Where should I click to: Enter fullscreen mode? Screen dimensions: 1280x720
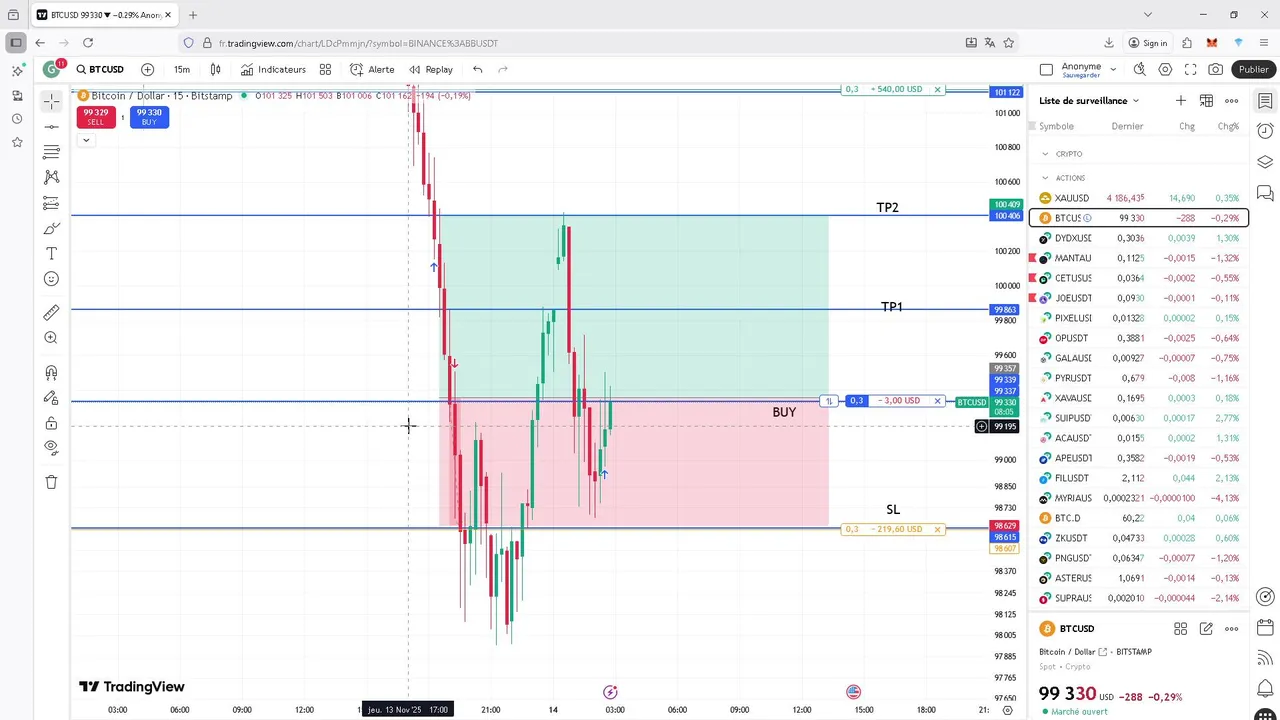pyautogui.click(x=1190, y=69)
